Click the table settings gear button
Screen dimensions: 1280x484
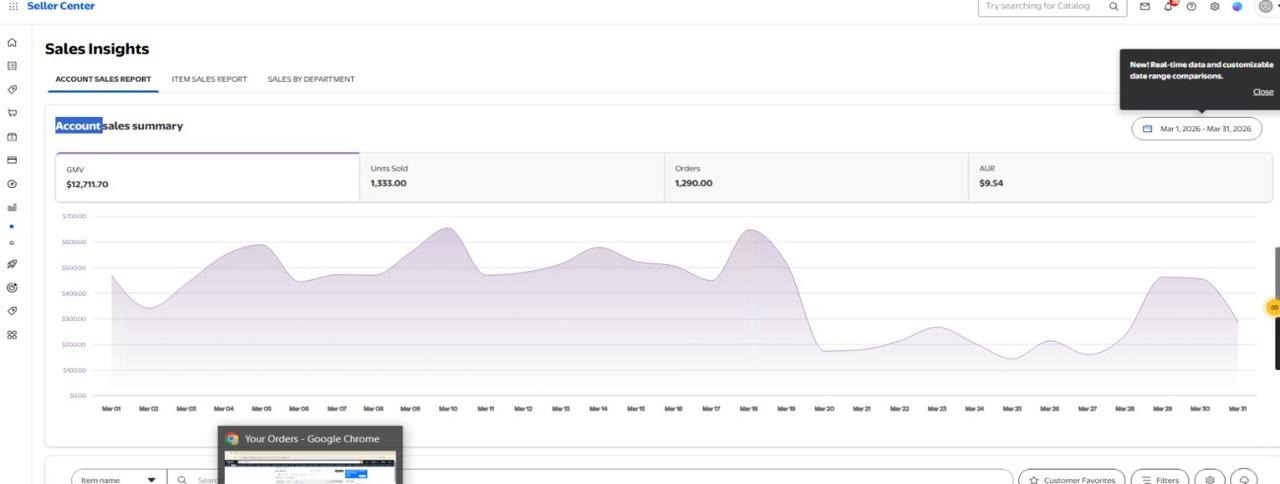(x=1210, y=480)
